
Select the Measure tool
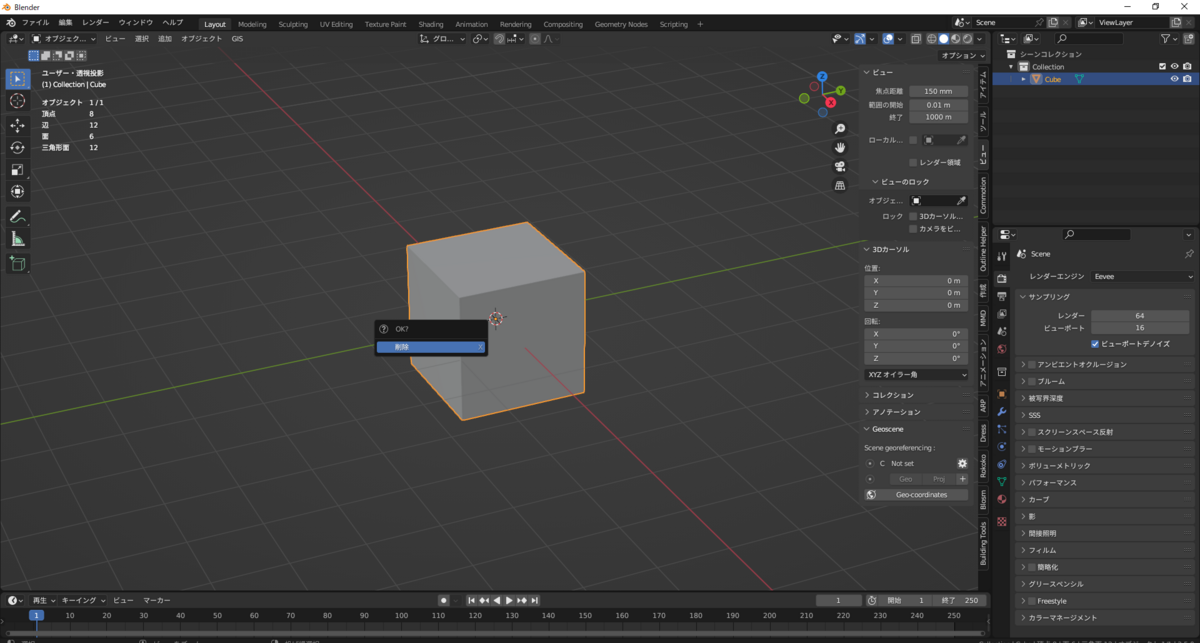tap(17, 239)
